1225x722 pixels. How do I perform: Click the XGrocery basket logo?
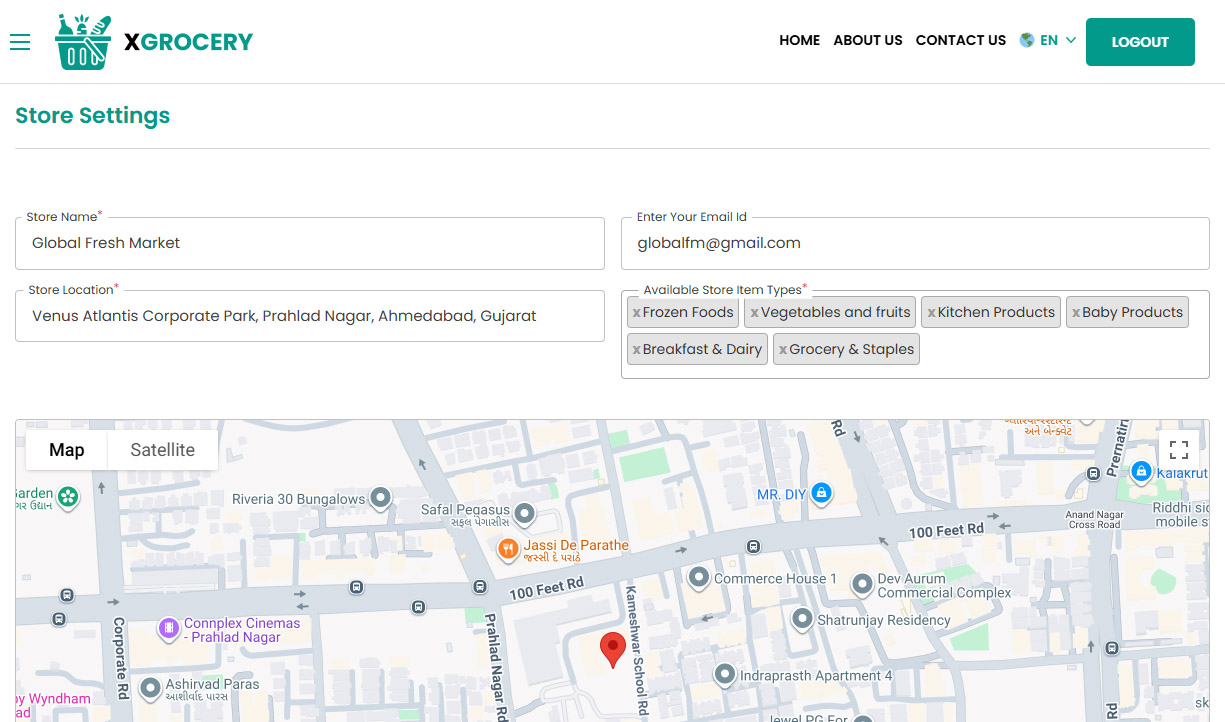(83, 42)
